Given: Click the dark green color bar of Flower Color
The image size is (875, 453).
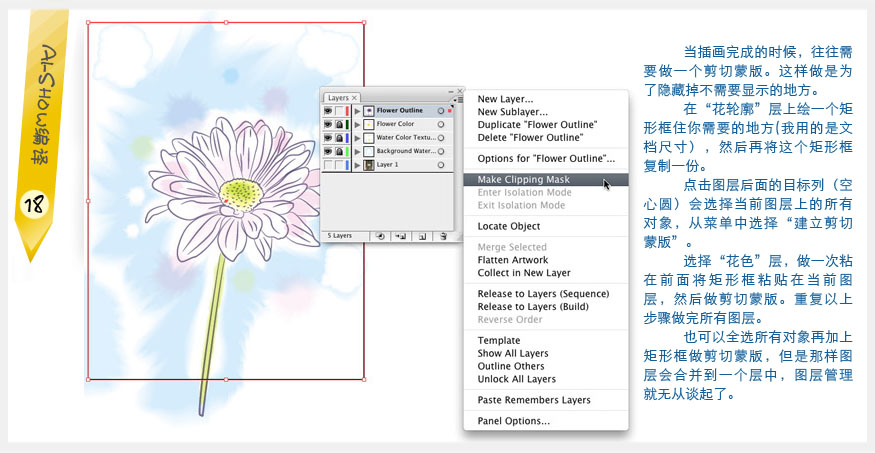Looking at the screenshot, I should coord(348,124).
